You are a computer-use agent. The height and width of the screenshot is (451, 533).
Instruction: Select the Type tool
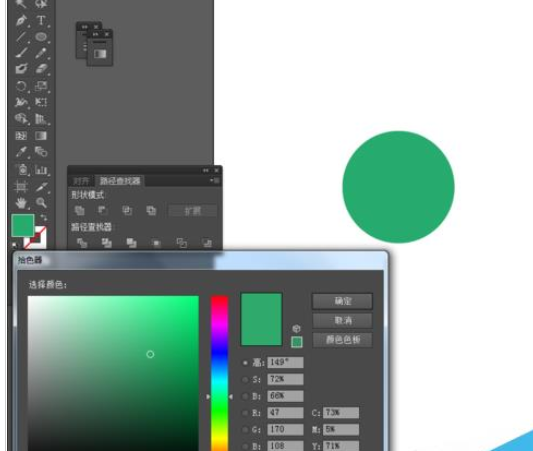[x=41, y=21]
